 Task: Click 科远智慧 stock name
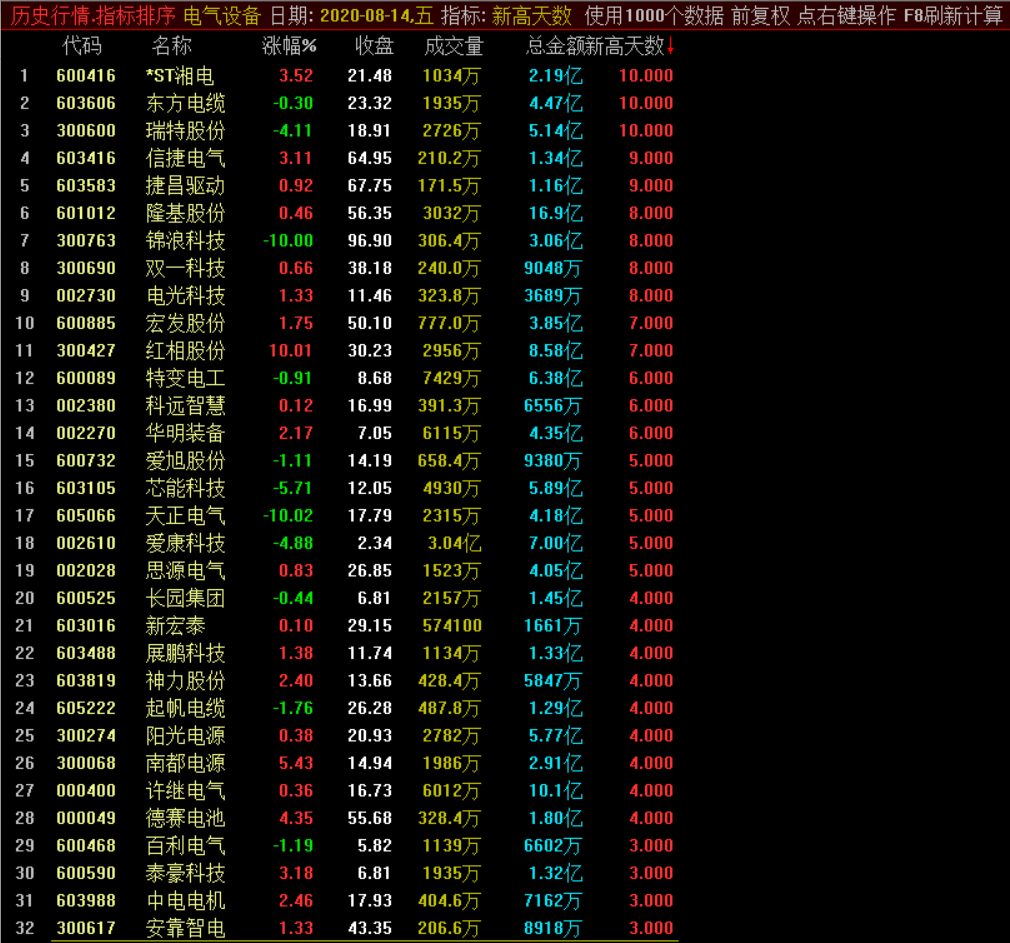186,406
